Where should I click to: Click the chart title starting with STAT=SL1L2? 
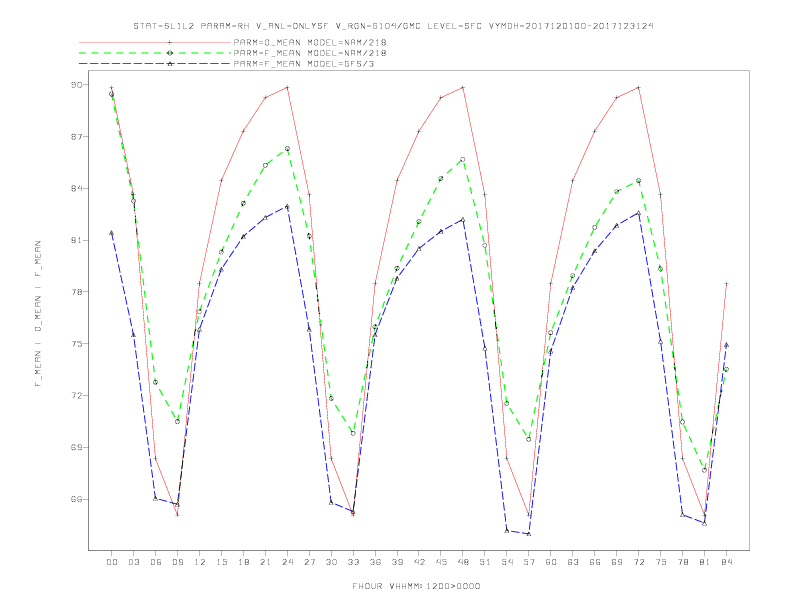[393, 26]
